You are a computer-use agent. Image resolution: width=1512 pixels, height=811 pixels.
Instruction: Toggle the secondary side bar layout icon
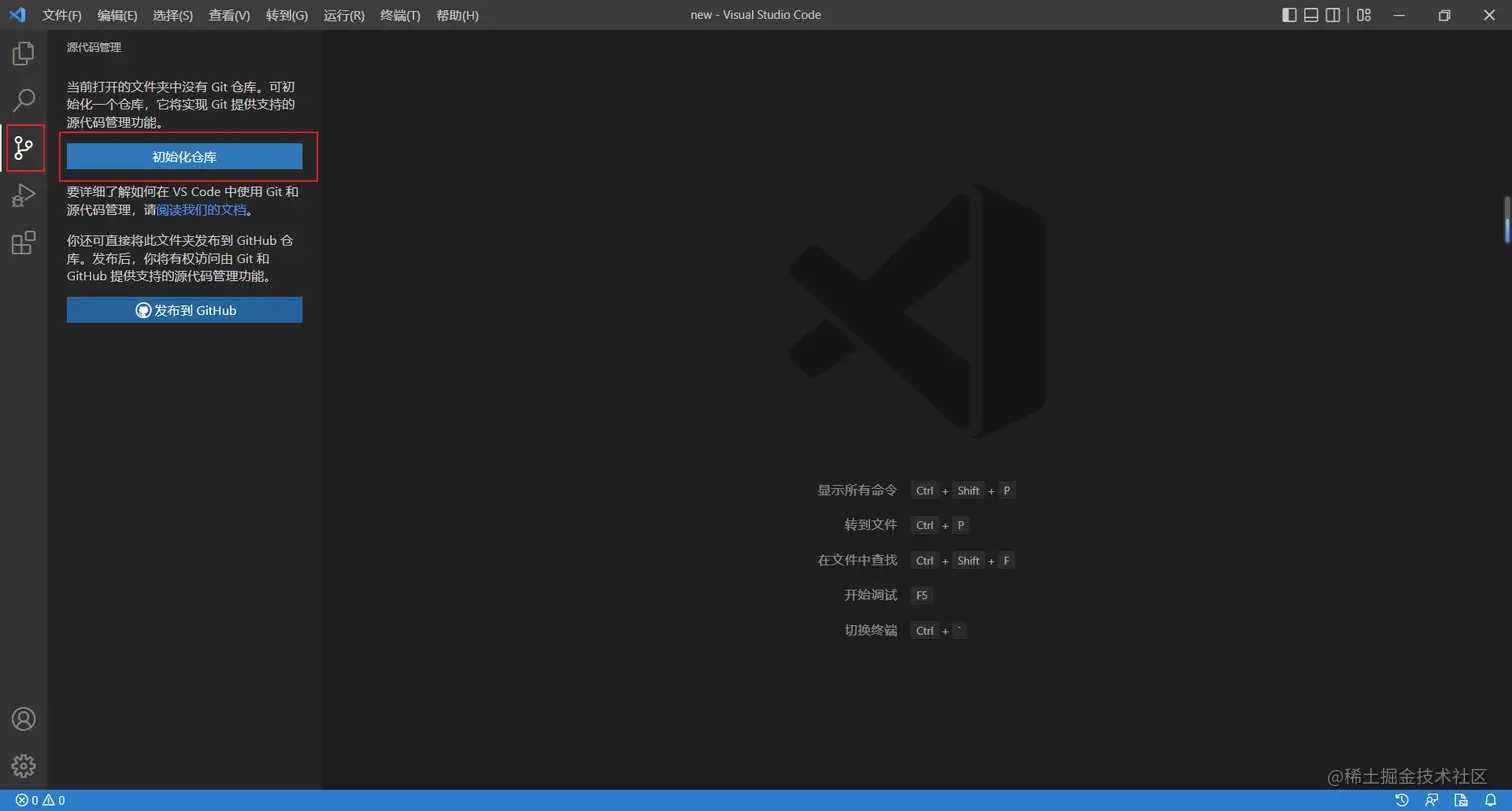[x=1333, y=15]
